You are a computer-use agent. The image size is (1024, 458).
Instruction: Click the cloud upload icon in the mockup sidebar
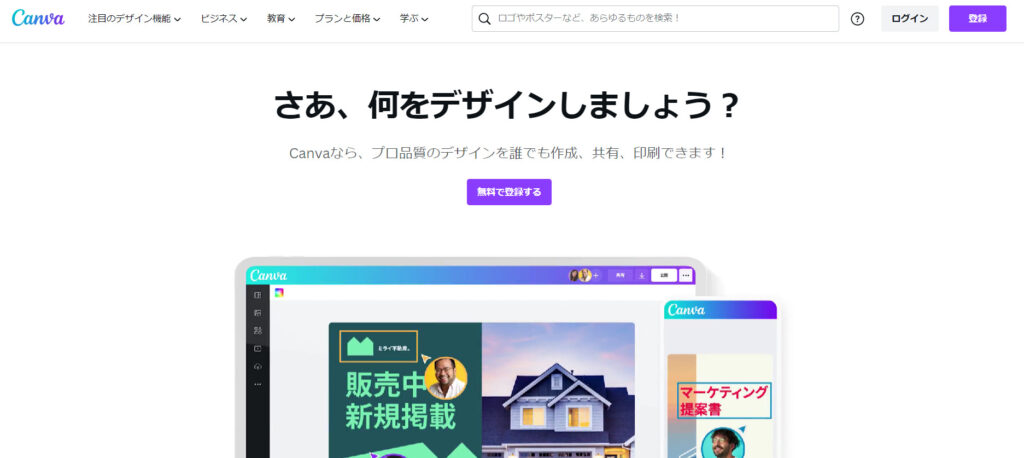(x=257, y=367)
